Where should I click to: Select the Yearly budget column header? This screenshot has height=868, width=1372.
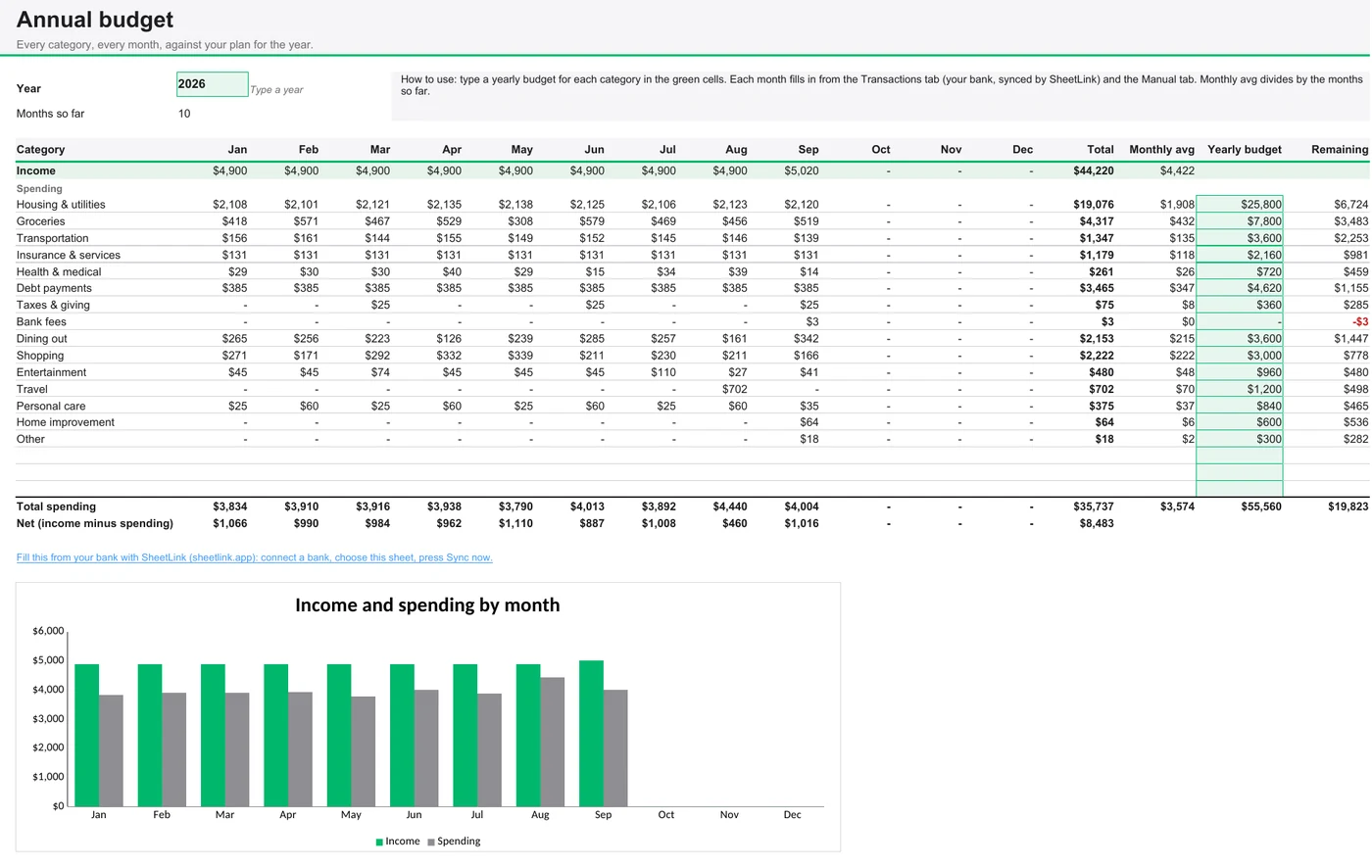(x=1245, y=150)
